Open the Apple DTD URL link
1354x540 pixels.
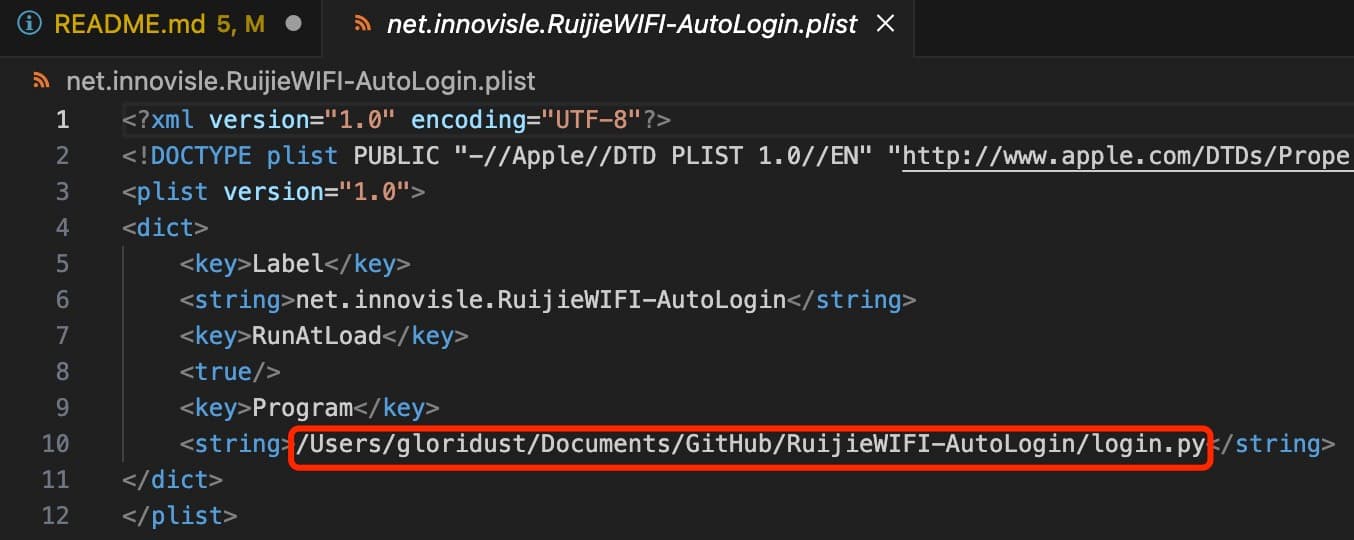pyautogui.click(x=1128, y=156)
